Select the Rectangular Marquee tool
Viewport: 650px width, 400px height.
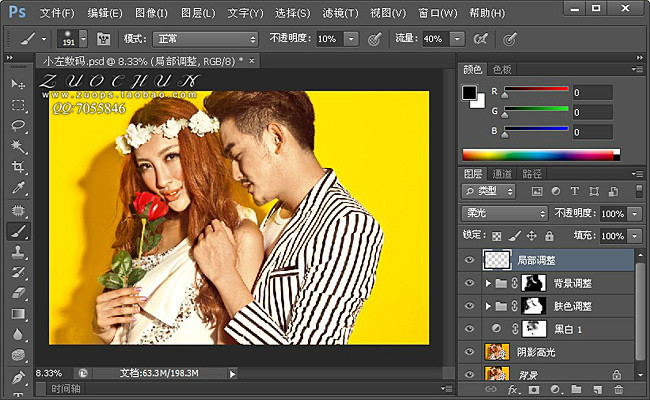click(18, 105)
